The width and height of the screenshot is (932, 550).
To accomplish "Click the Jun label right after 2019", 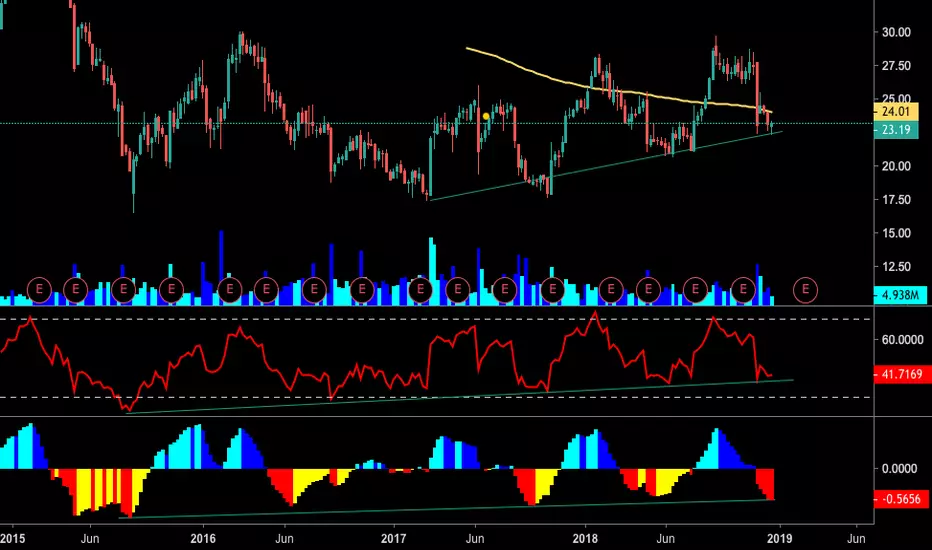I will pos(856,539).
